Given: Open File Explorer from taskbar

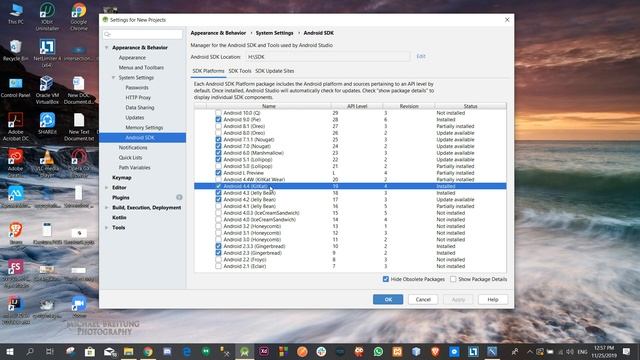Looking at the screenshot, I should click(129, 351).
